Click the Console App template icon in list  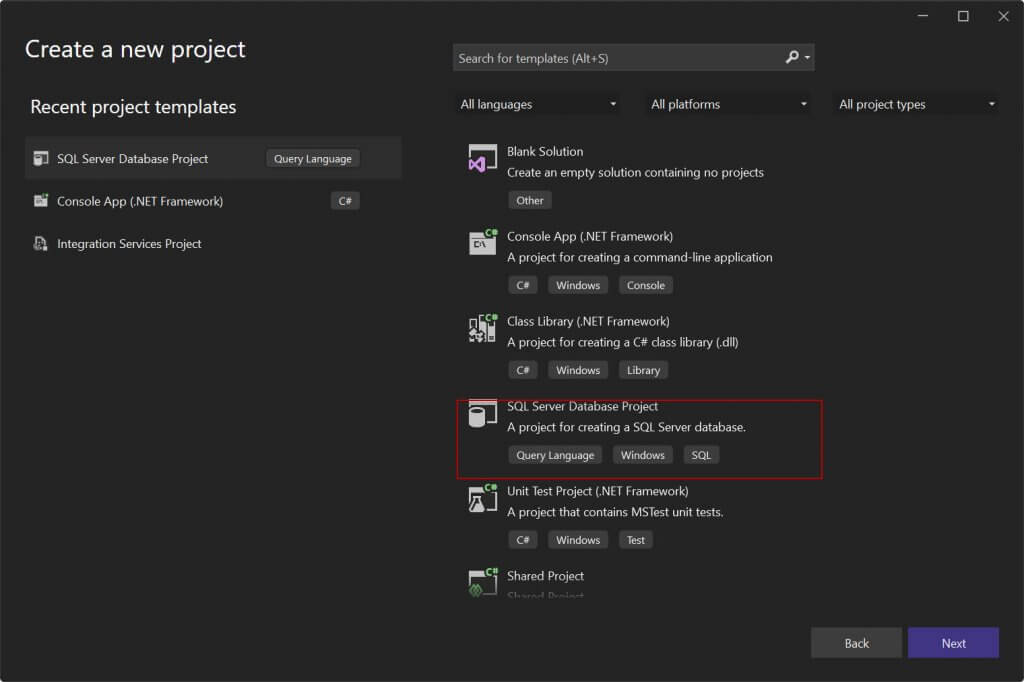(x=483, y=243)
